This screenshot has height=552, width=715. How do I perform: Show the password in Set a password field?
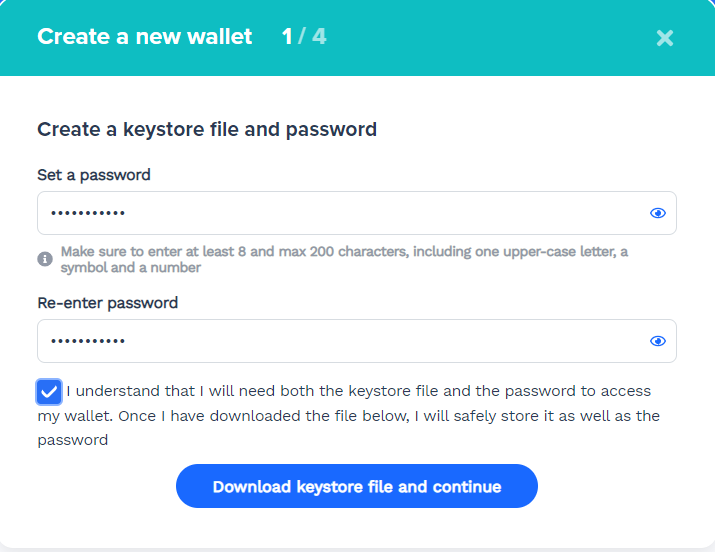658,213
